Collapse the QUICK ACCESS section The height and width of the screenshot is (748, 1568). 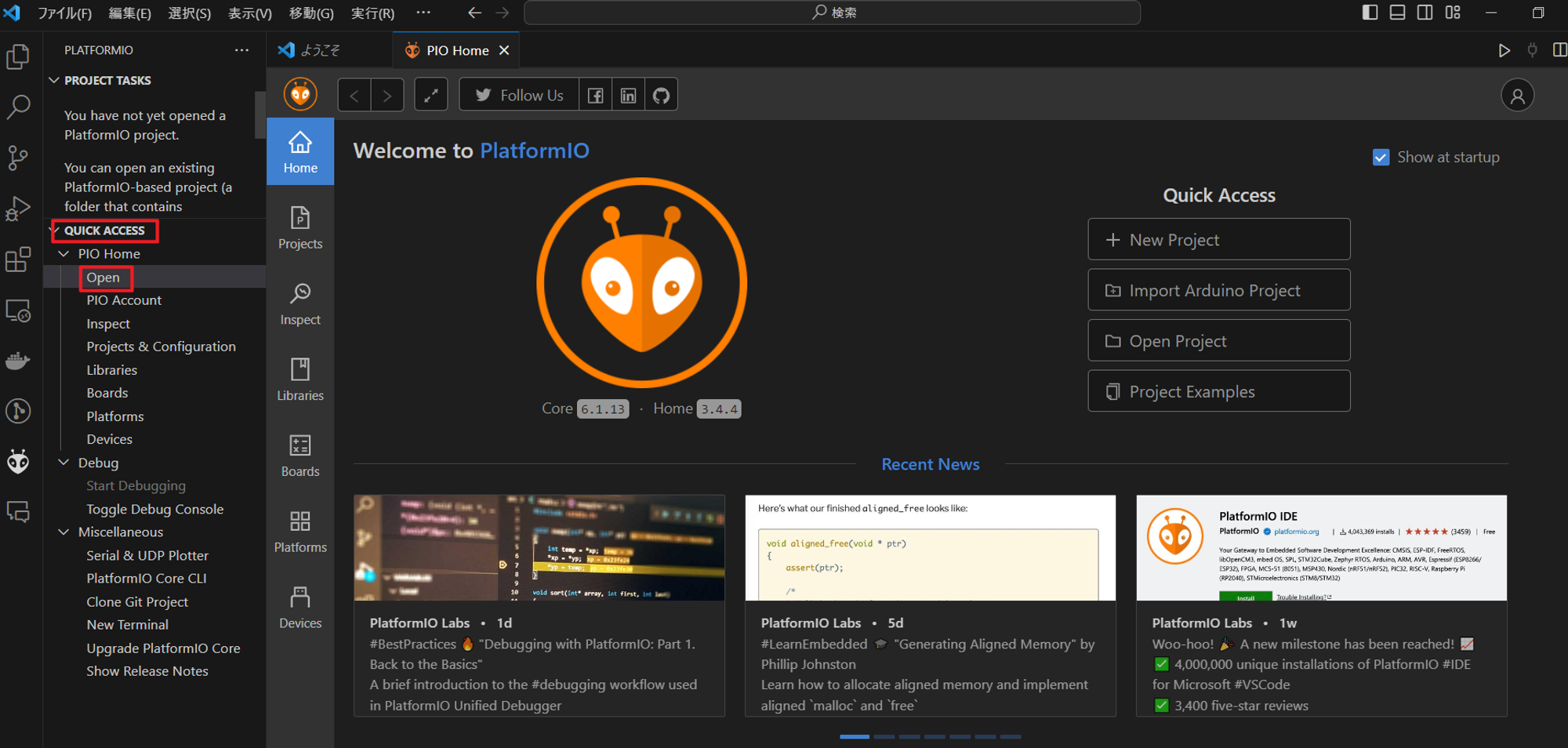pyautogui.click(x=55, y=231)
